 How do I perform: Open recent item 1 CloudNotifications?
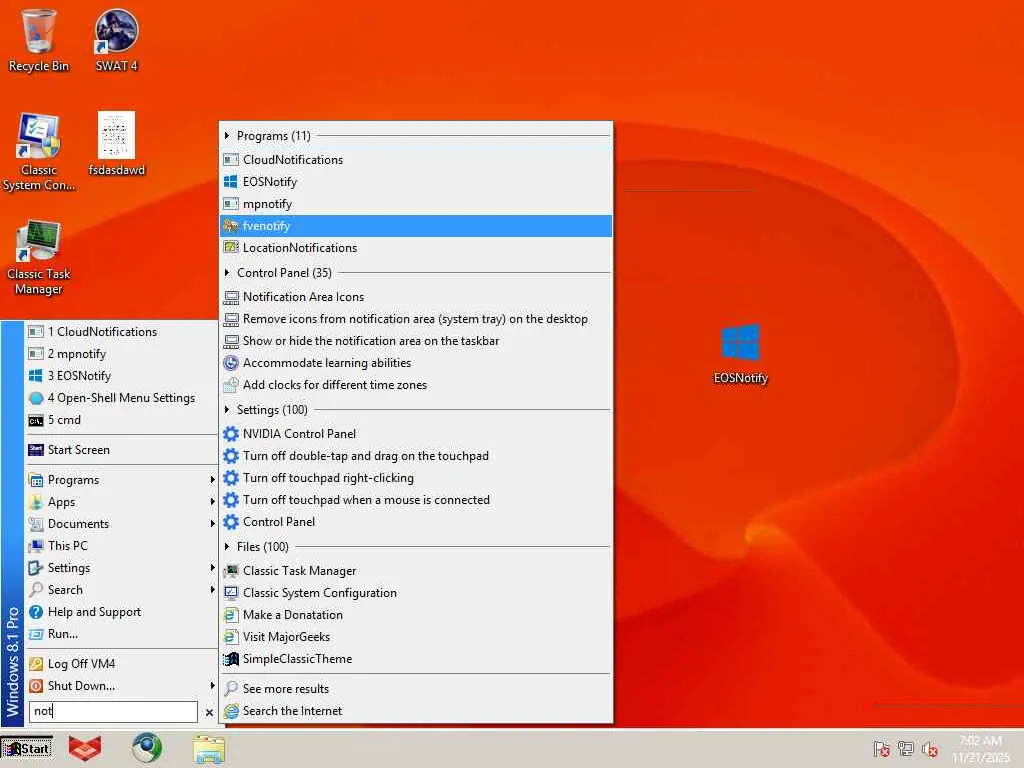click(121, 332)
